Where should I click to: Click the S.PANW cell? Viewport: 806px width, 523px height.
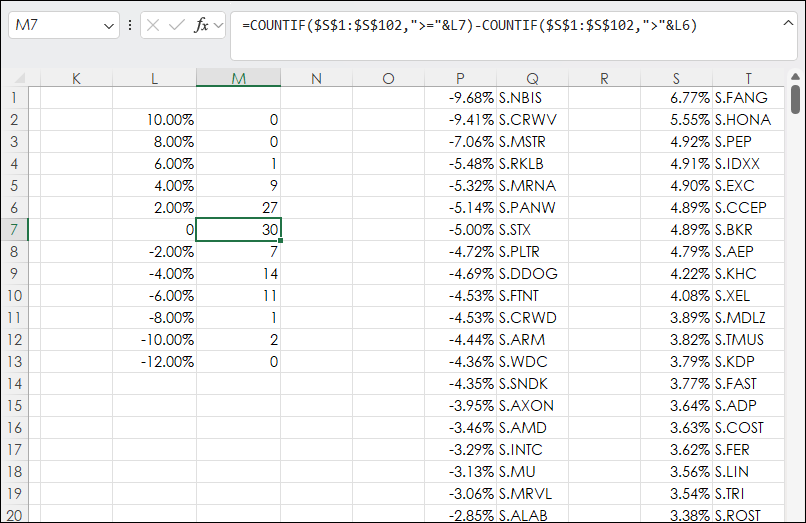tap(533, 208)
